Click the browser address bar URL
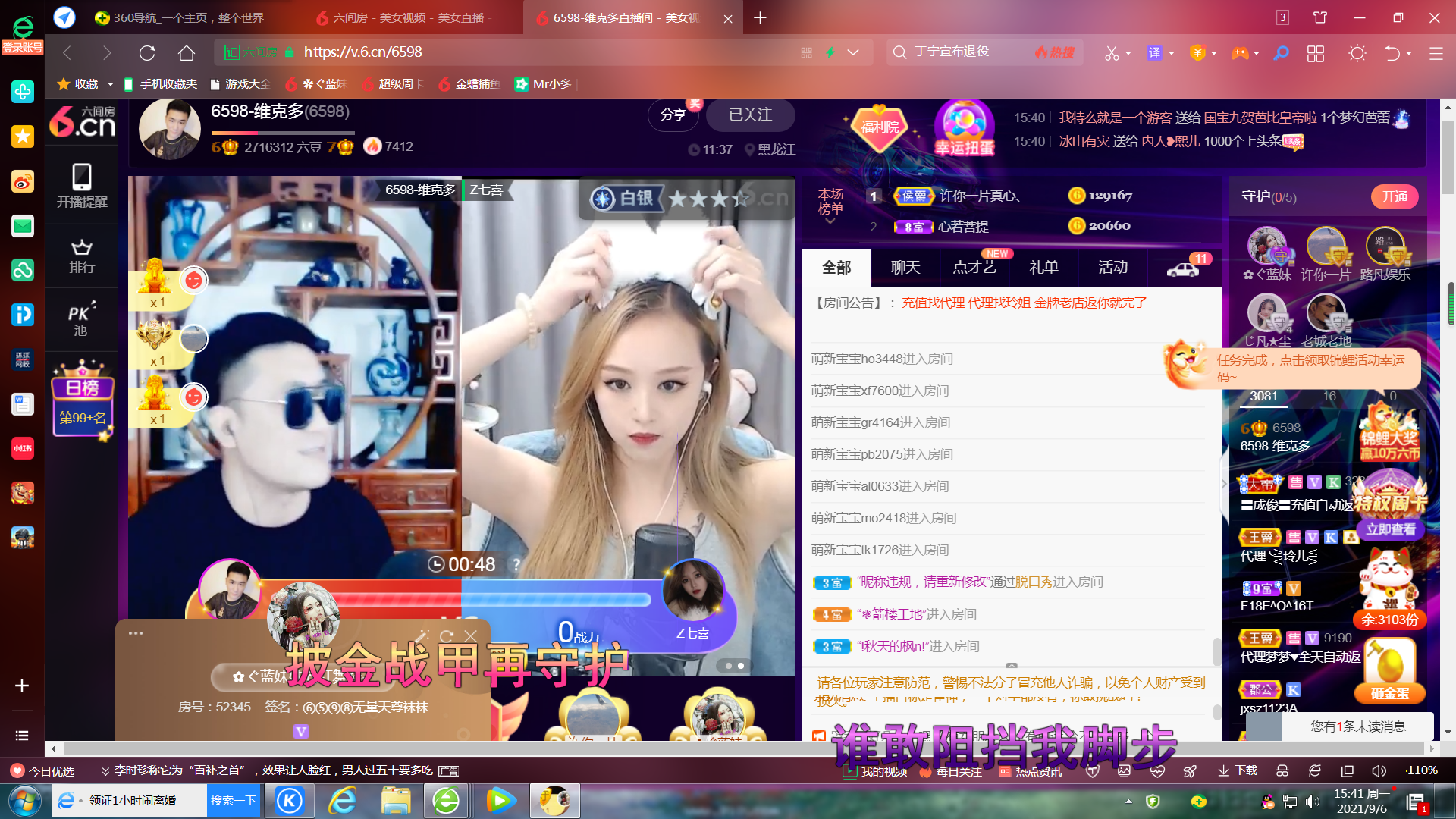The width and height of the screenshot is (1456, 819). (362, 52)
